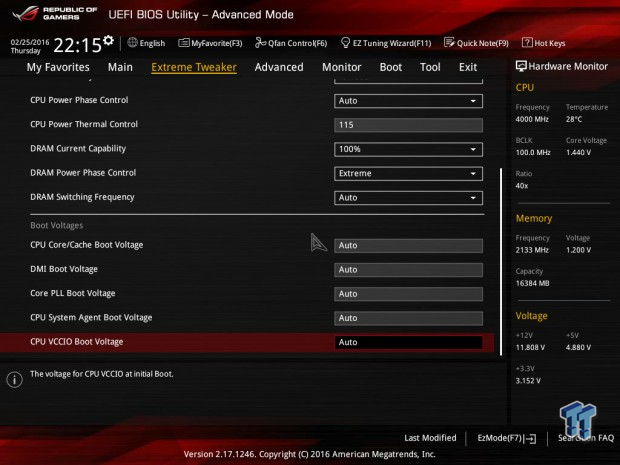Image resolution: width=620 pixels, height=465 pixels.
Task: Click Last Modified button
Action: 430,438
